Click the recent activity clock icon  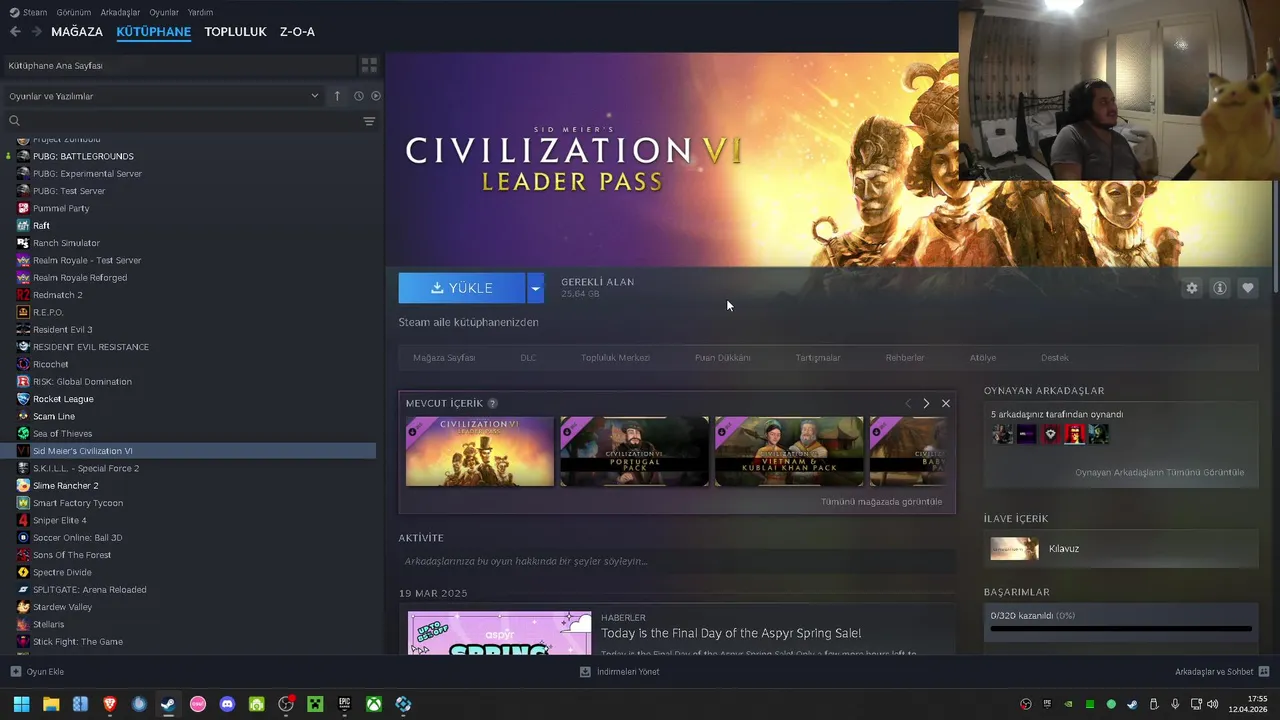(x=358, y=96)
